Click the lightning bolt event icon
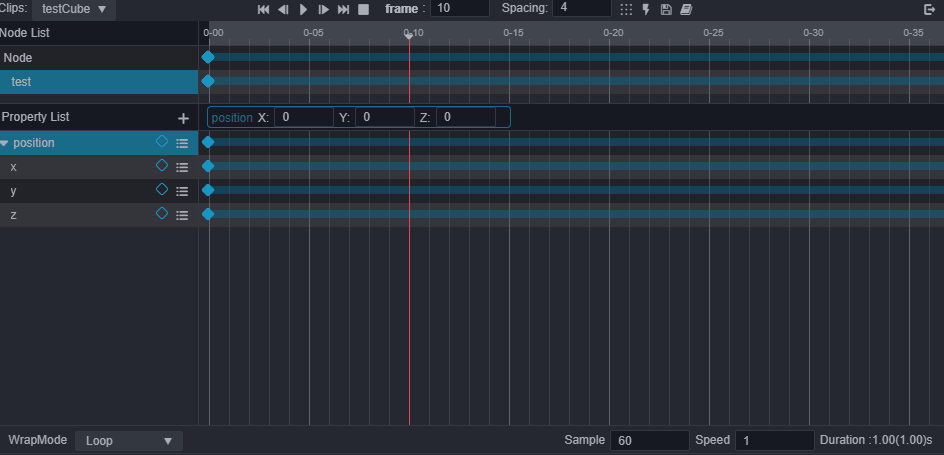944x455 pixels. coord(646,9)
